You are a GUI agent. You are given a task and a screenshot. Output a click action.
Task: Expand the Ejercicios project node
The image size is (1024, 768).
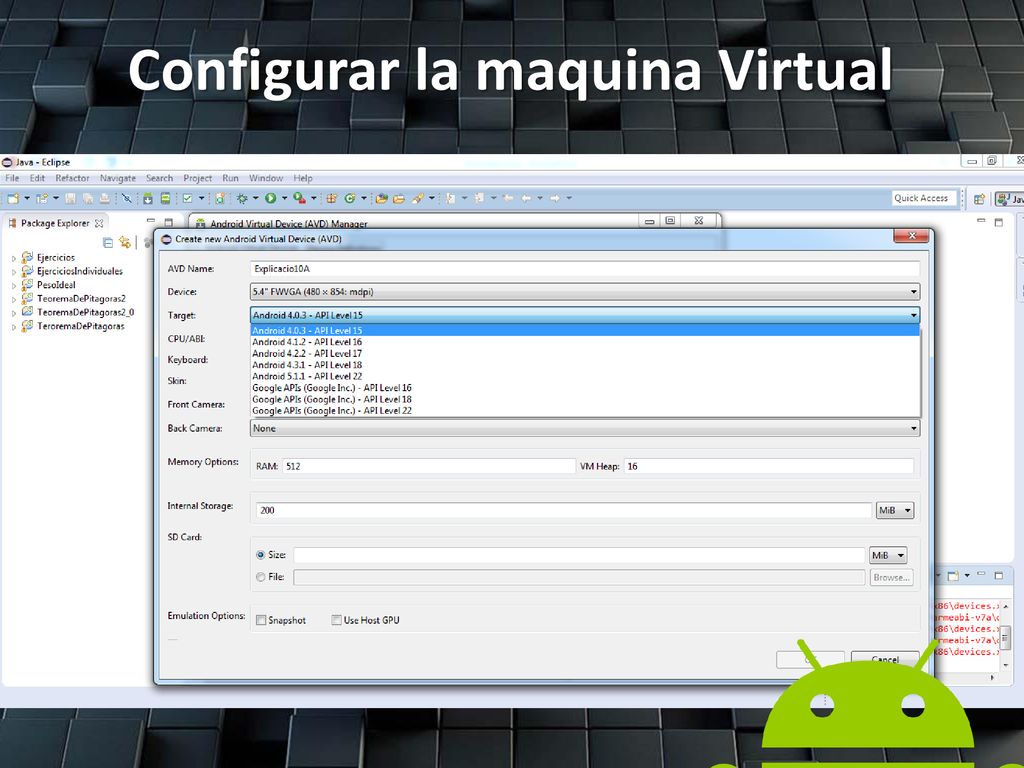click(14, 259)
